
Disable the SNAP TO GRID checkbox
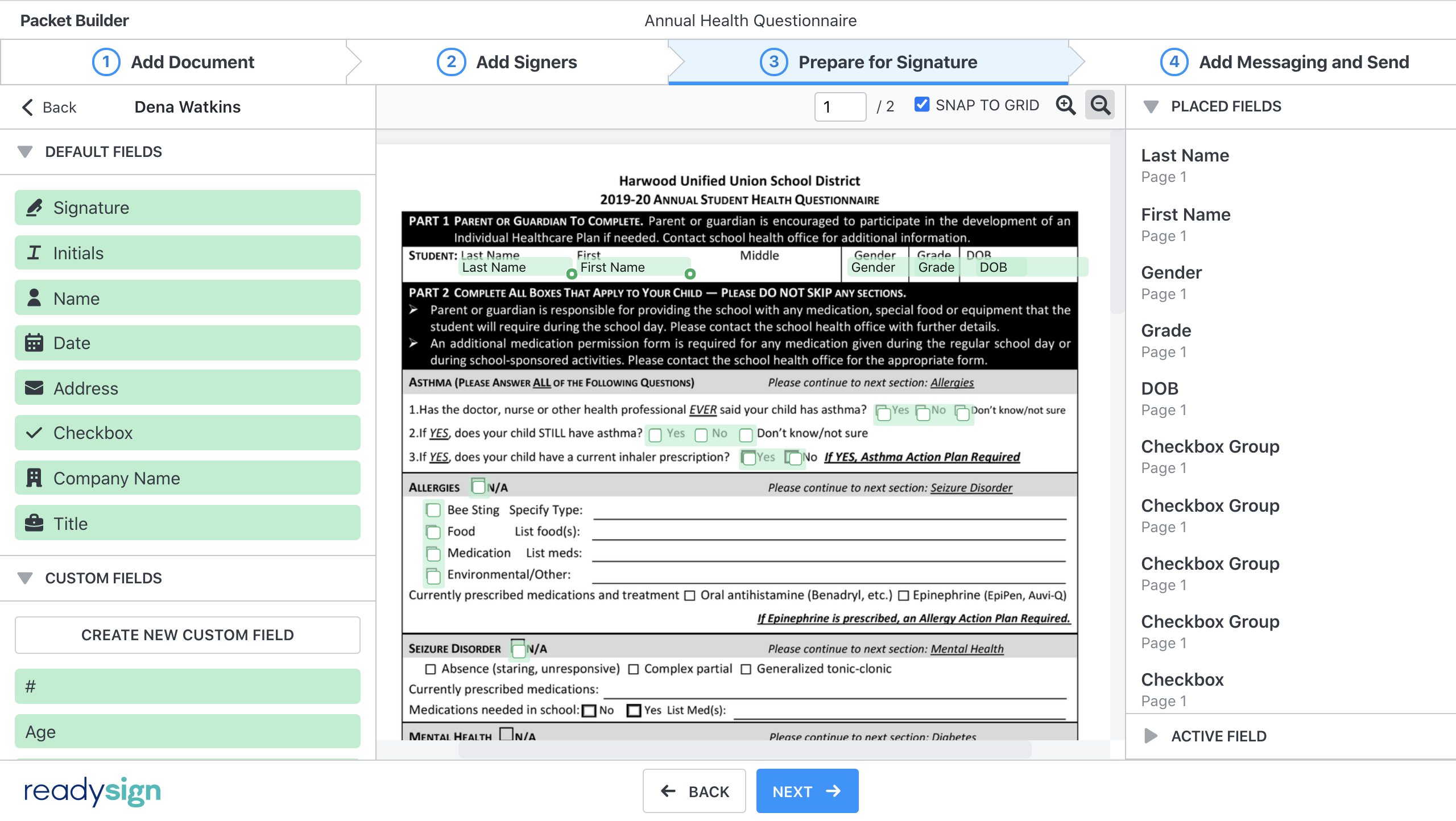tap(922, 105)
